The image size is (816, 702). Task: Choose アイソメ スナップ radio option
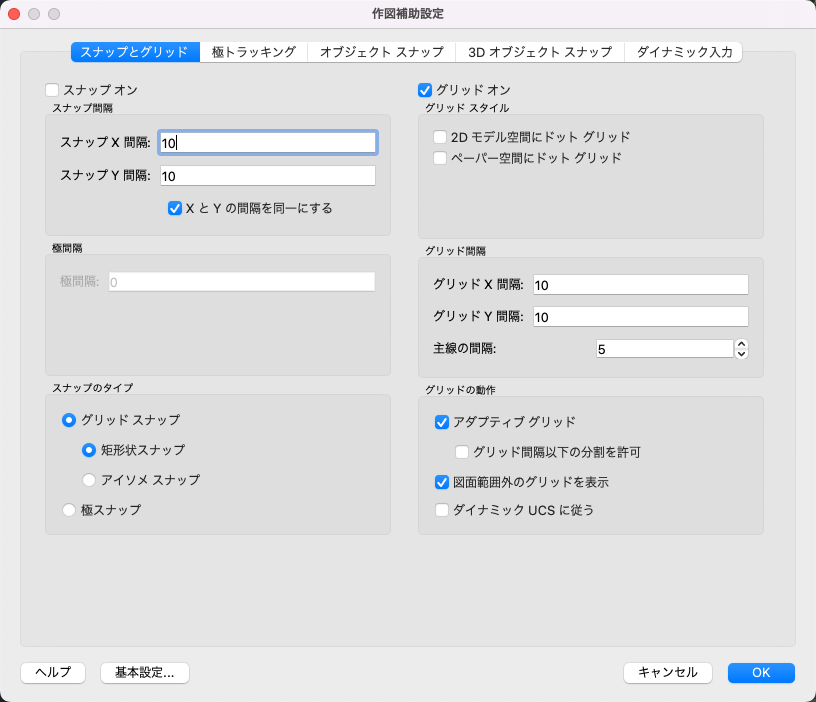[x=89, y=480]
